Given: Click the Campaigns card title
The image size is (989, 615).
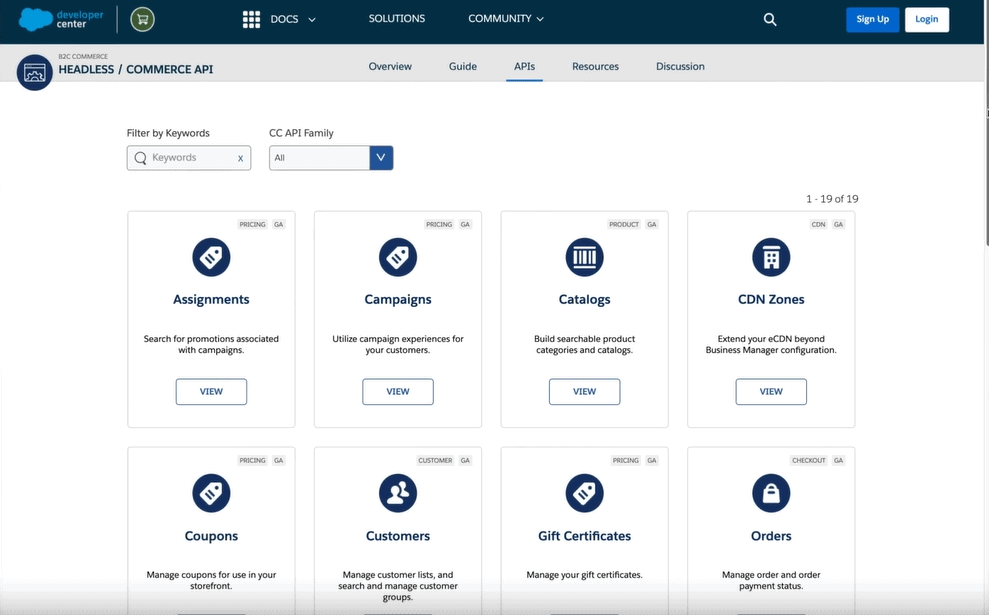Looking at the screenshot, I should [x=398, y=300].
